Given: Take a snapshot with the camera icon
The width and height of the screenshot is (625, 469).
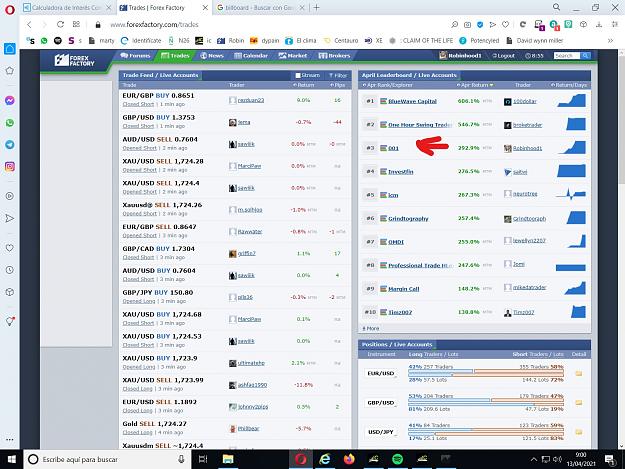Looking at the screenshot, I should tap(467, 25).
